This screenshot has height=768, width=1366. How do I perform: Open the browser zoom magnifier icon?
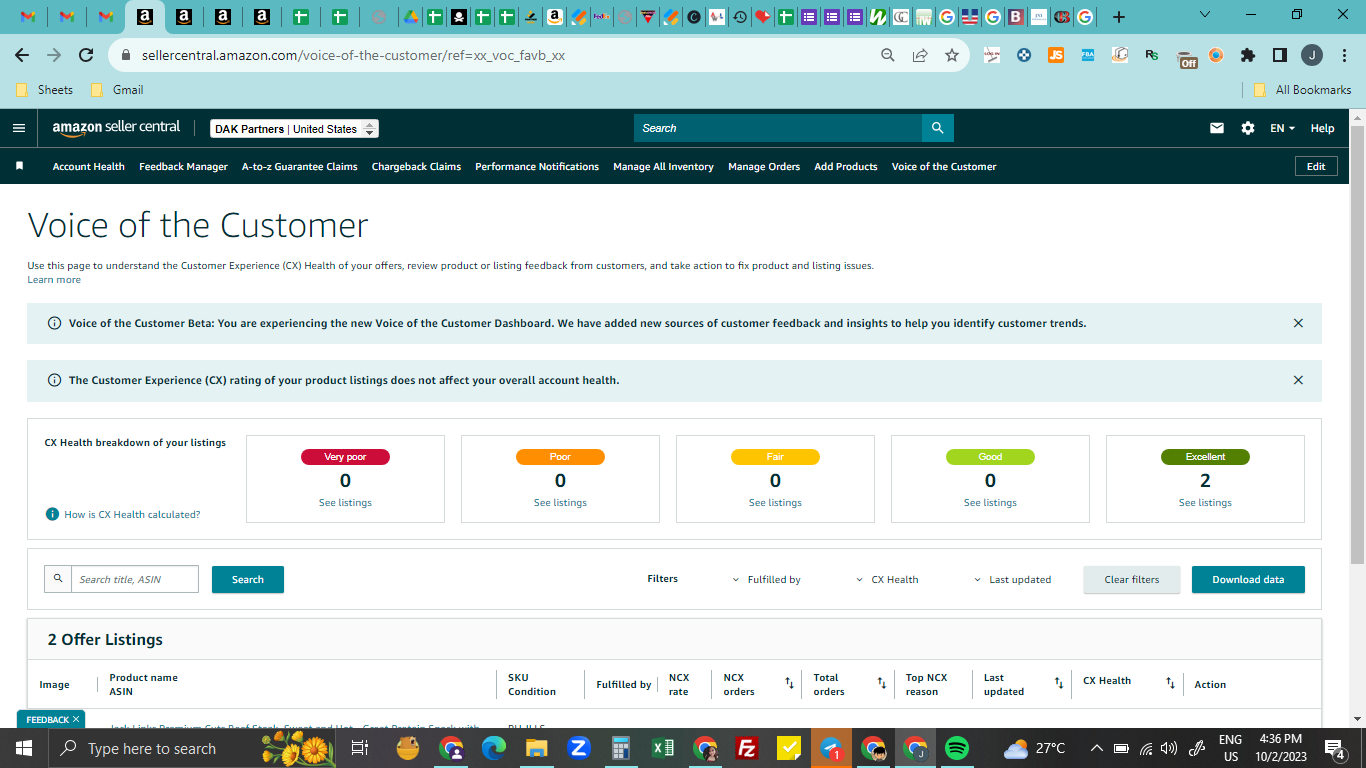coord(887,55)
